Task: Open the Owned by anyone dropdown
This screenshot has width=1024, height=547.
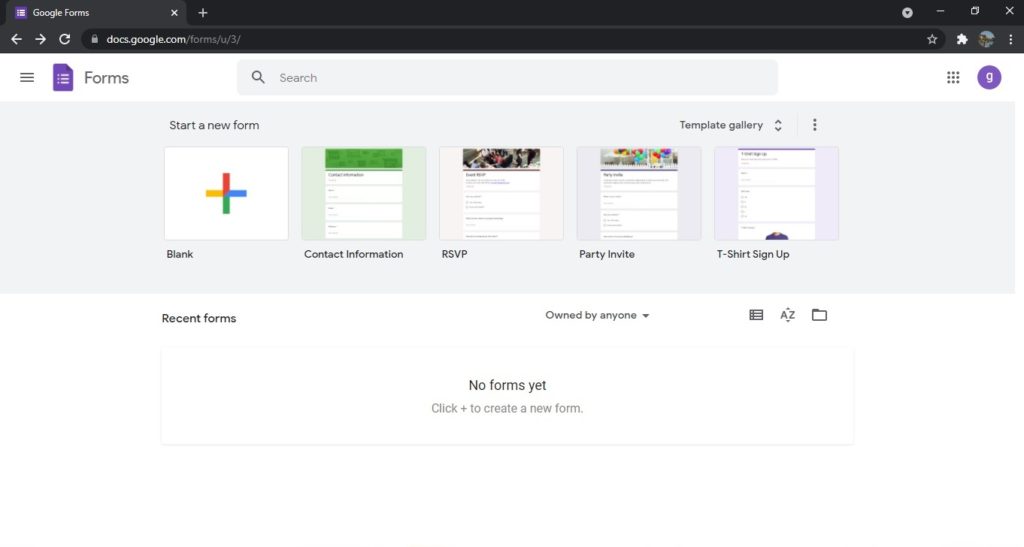Action: tap(597, 315)
